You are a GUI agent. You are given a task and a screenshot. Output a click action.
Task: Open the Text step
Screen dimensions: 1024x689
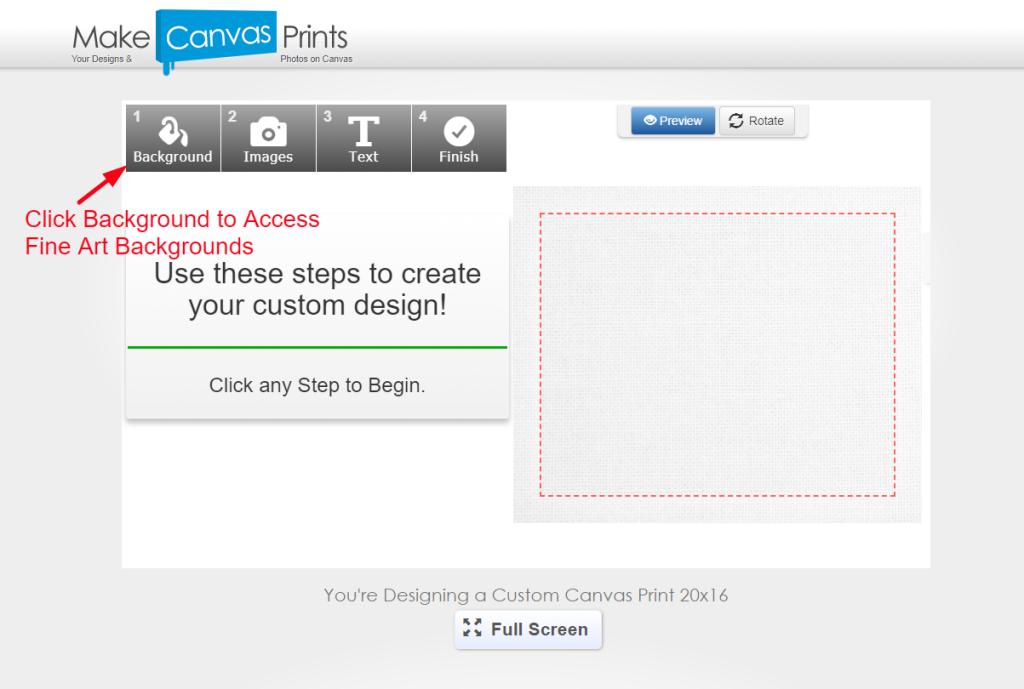click(x=364, y=138)
